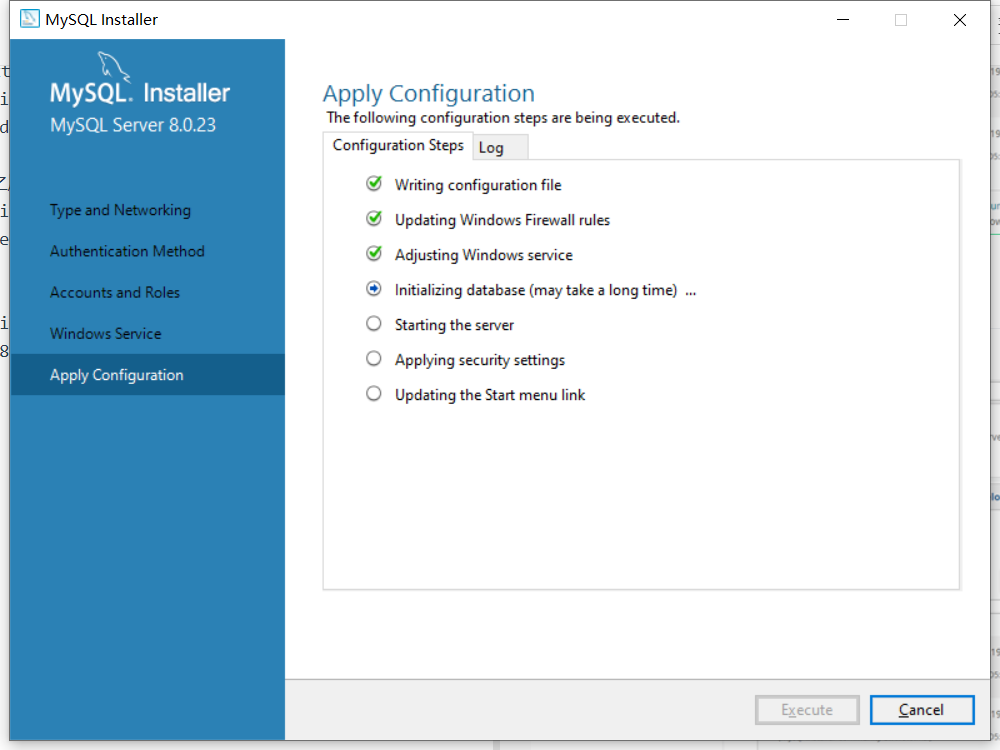Click the 'Apply Configuration' page heading
Viewport: 1000px width, 750px height.
click(429, 94)
